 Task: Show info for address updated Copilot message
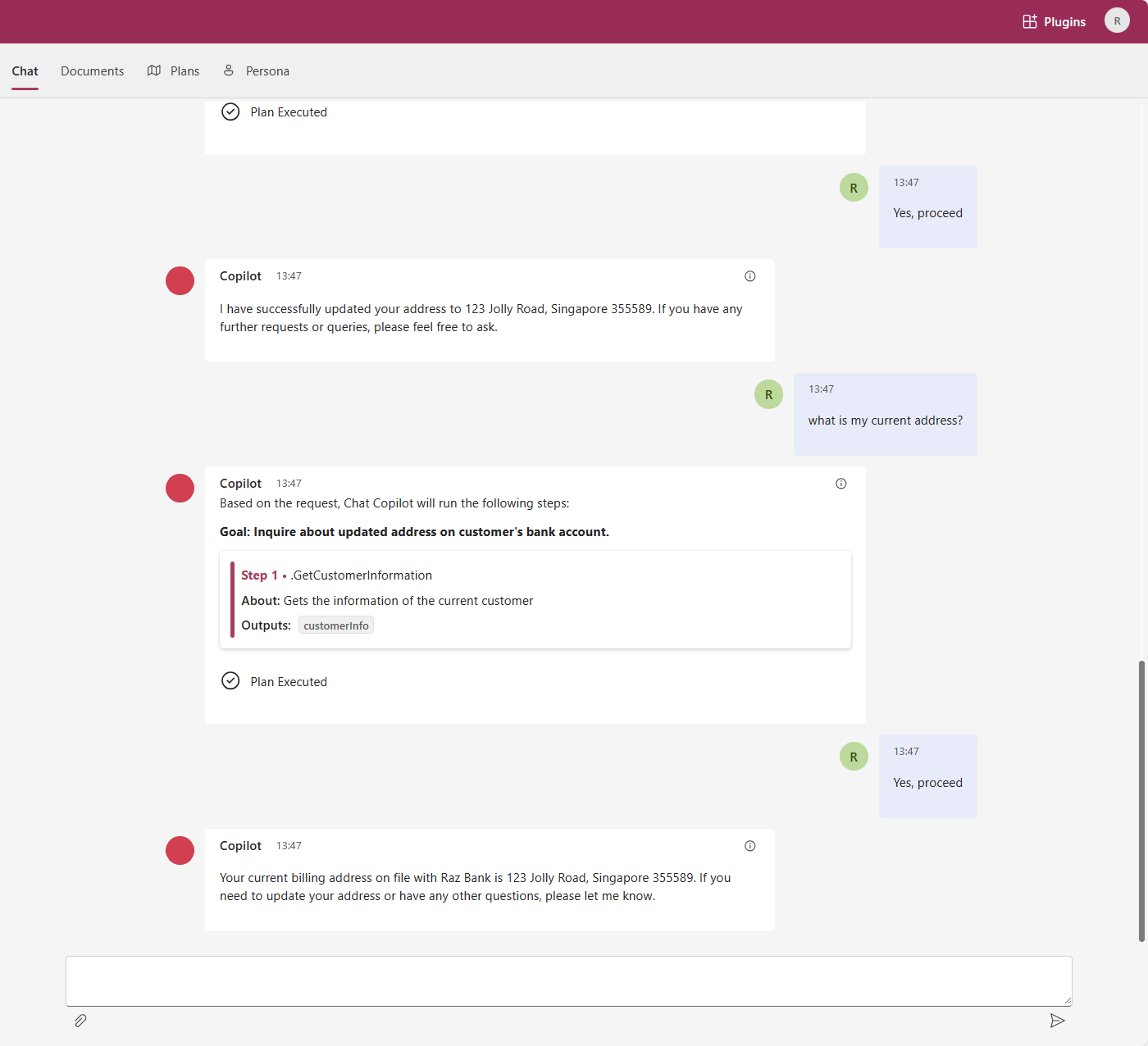pos(749,276)
